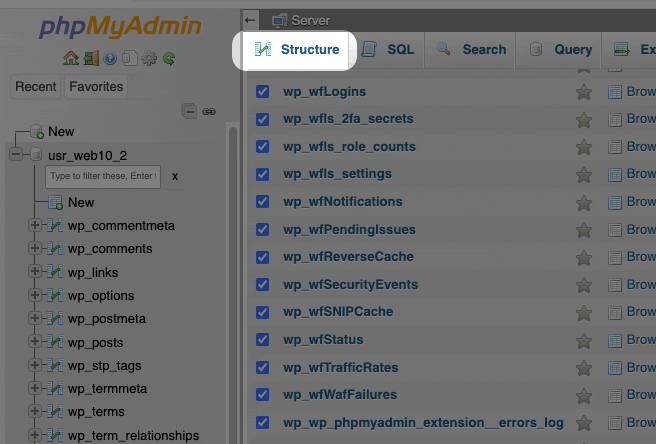The height and width of the screenshot is (444, 656).
Task: Click the table filter input field
Action: 103,176
